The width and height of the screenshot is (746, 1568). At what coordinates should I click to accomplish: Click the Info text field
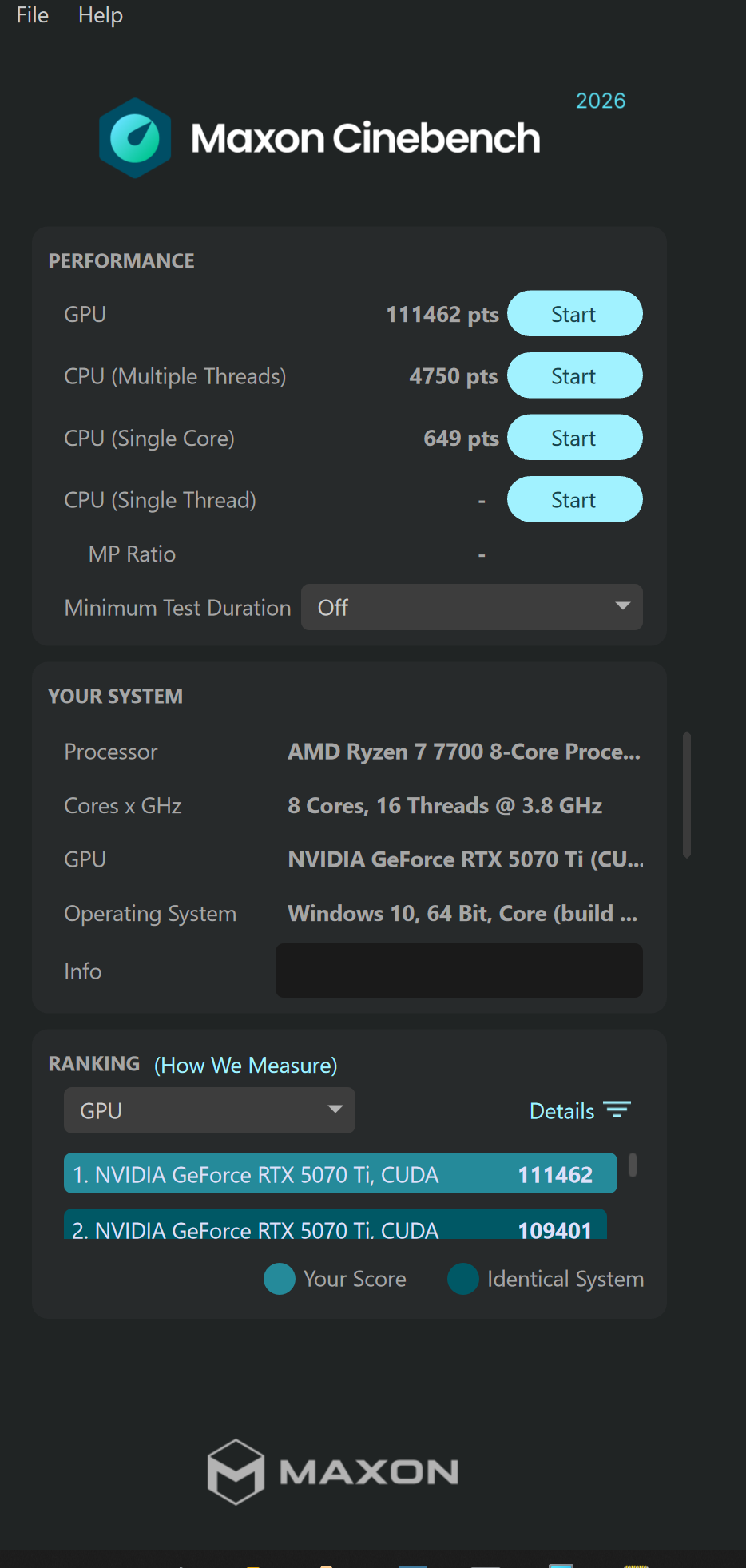click(x=459, y=971)
